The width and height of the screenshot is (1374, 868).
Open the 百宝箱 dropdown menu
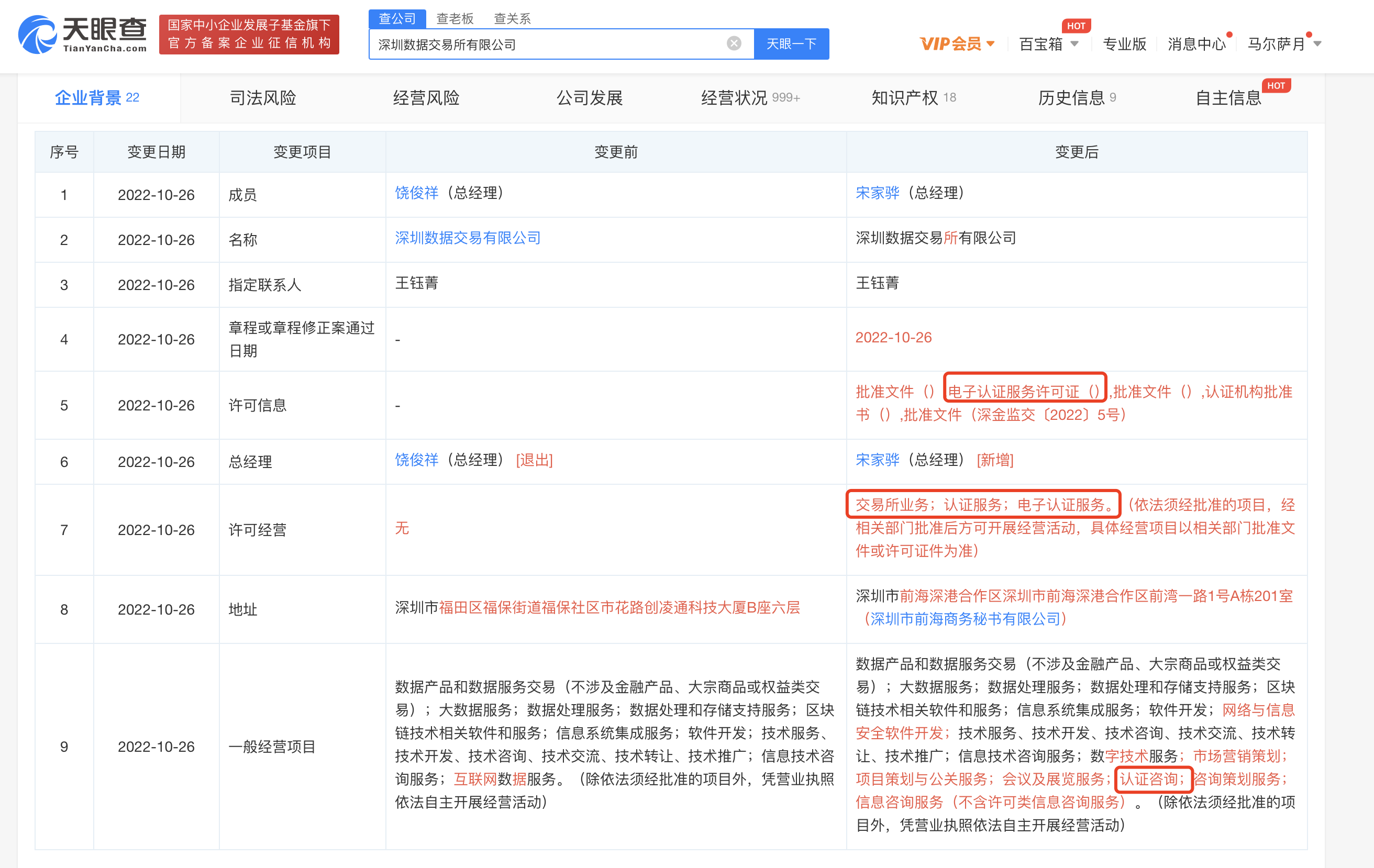[1049, 44]
